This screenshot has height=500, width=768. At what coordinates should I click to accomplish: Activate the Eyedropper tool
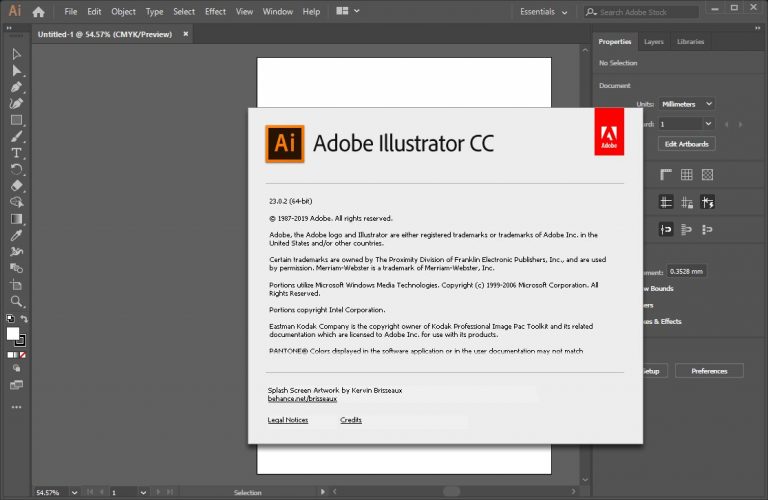pos(17,235)
